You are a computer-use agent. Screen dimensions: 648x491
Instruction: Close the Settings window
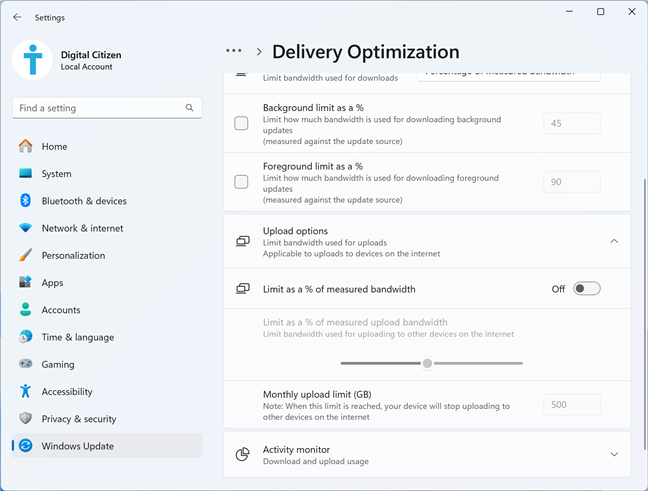pos(632,12)
